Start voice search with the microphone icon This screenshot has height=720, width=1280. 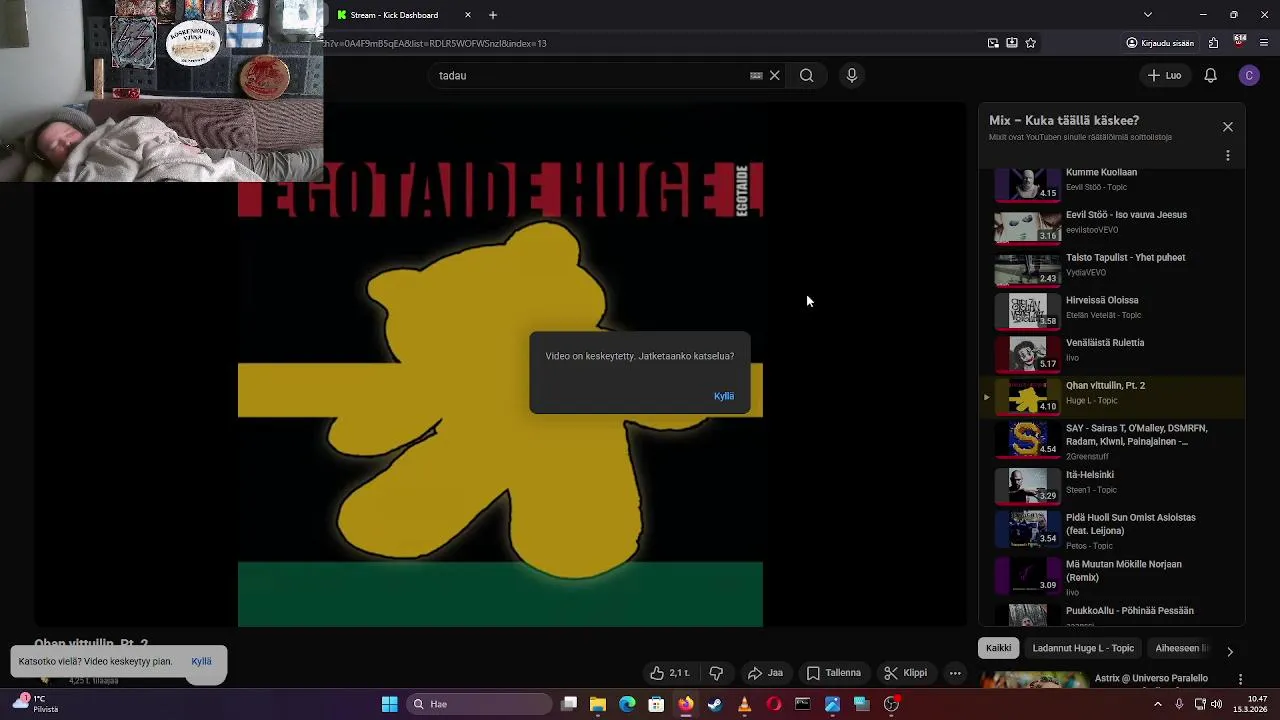[852, 75]
